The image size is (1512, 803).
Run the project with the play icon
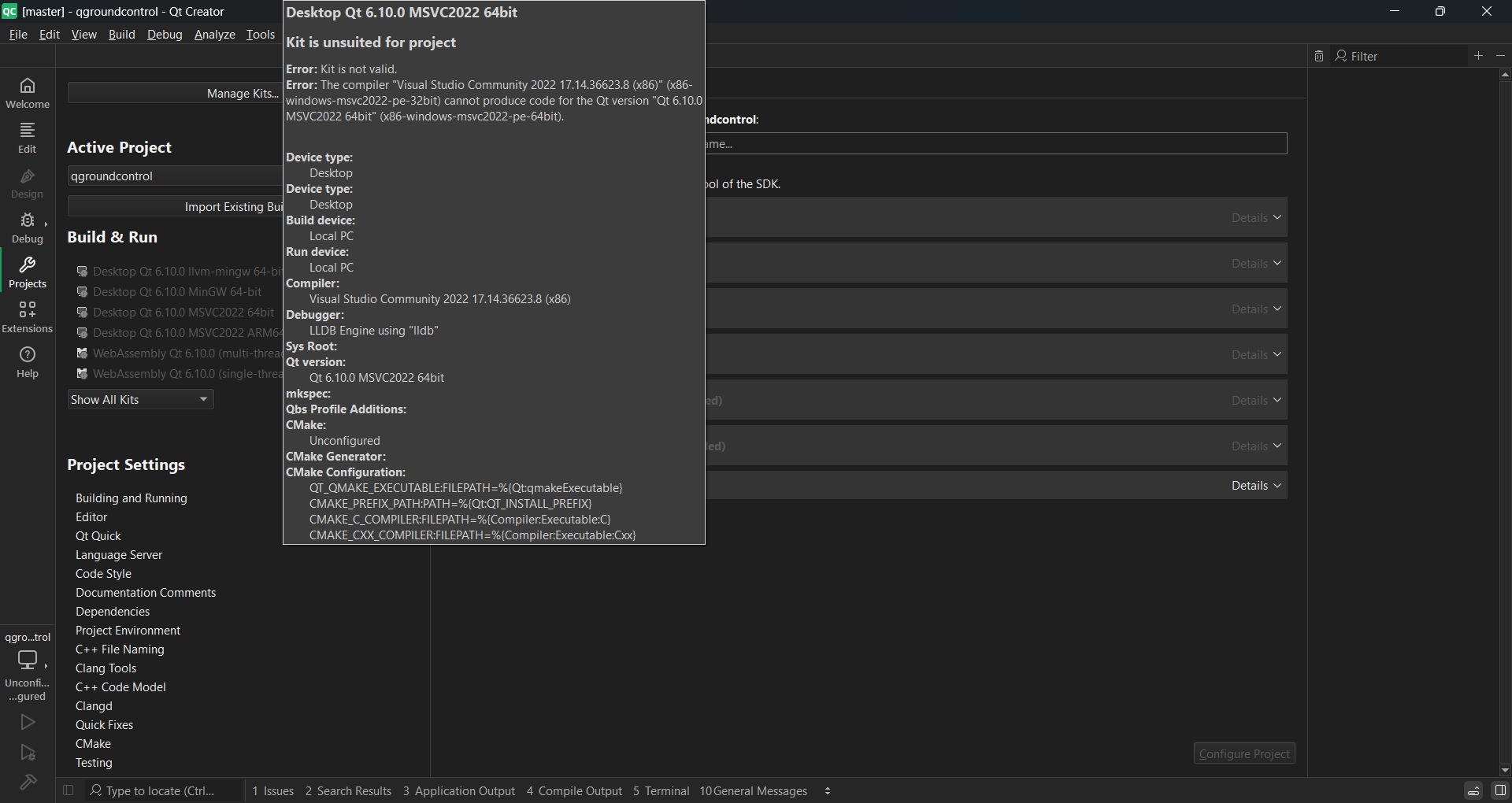click(28, 722)
